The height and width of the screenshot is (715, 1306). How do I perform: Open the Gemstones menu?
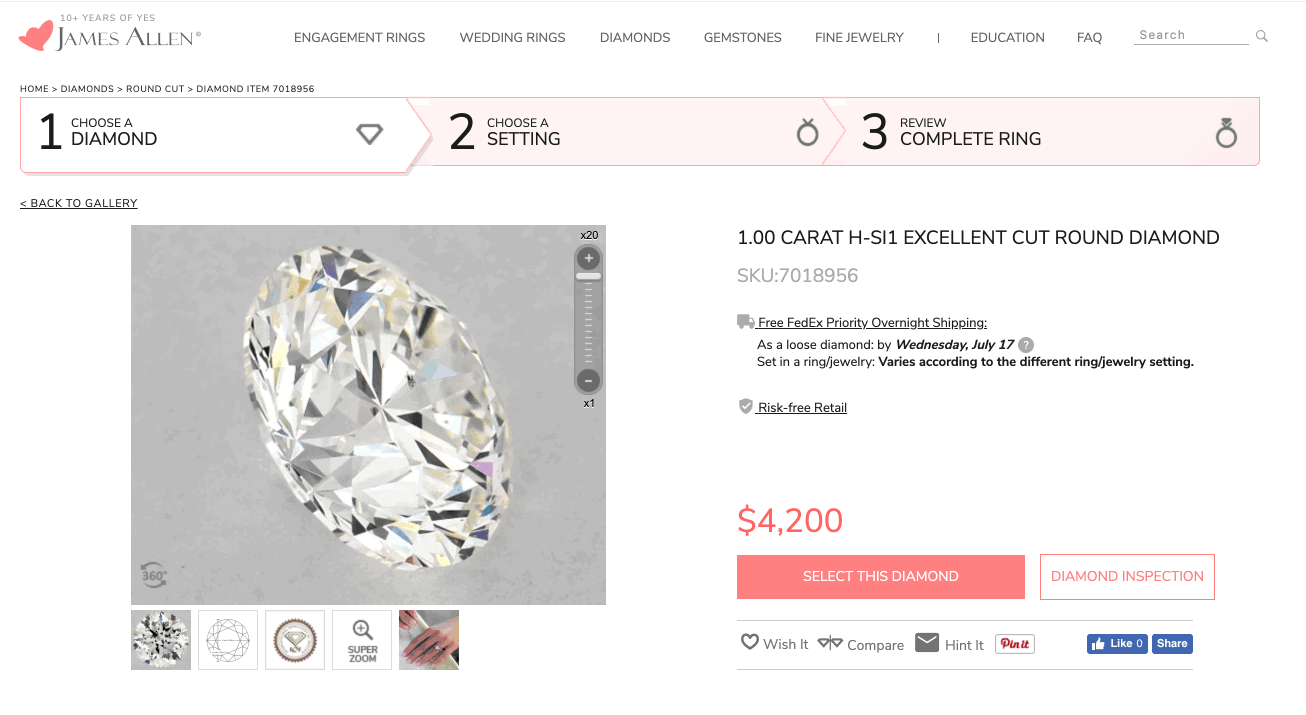pyautogui.click(x=742, y=38)
